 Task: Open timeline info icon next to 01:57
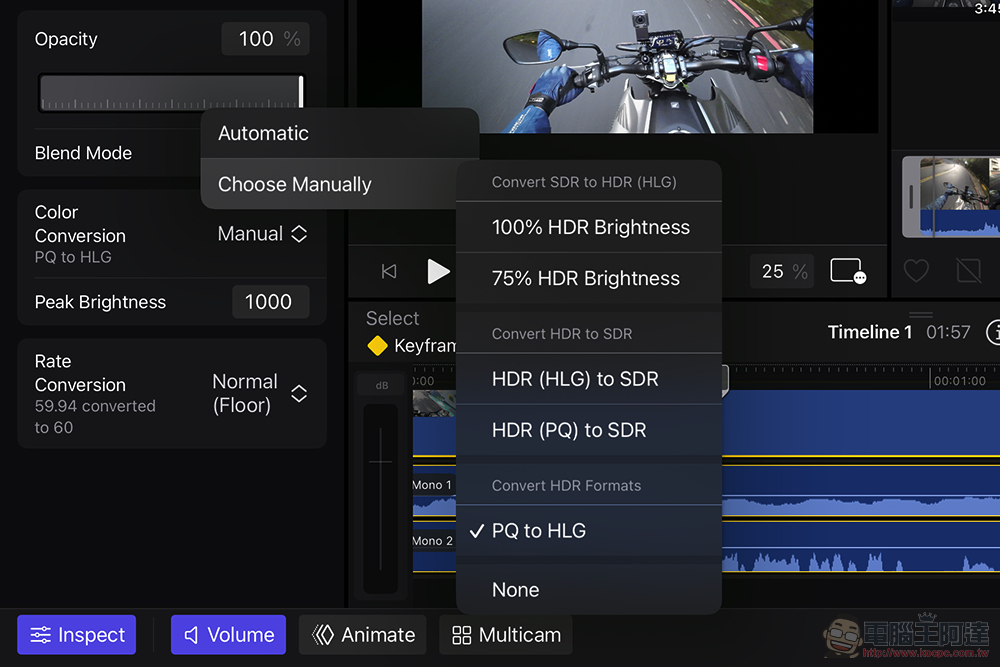993,332
